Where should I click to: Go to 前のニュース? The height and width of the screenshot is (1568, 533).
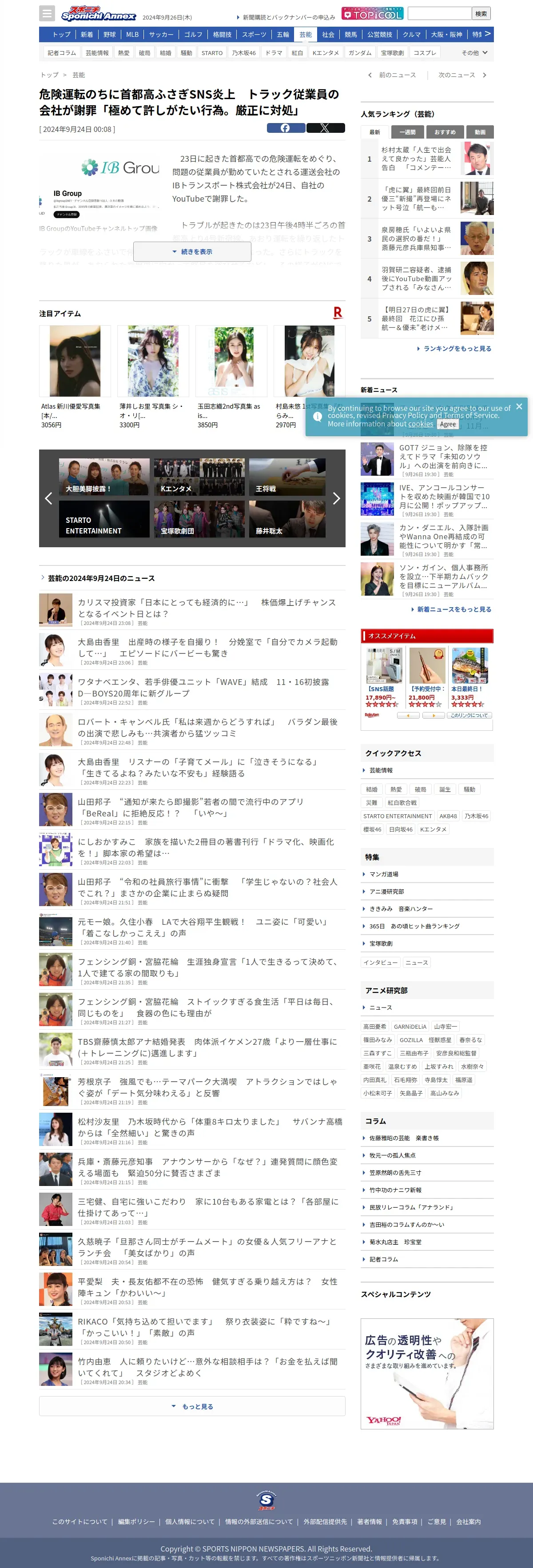point(393,75)
